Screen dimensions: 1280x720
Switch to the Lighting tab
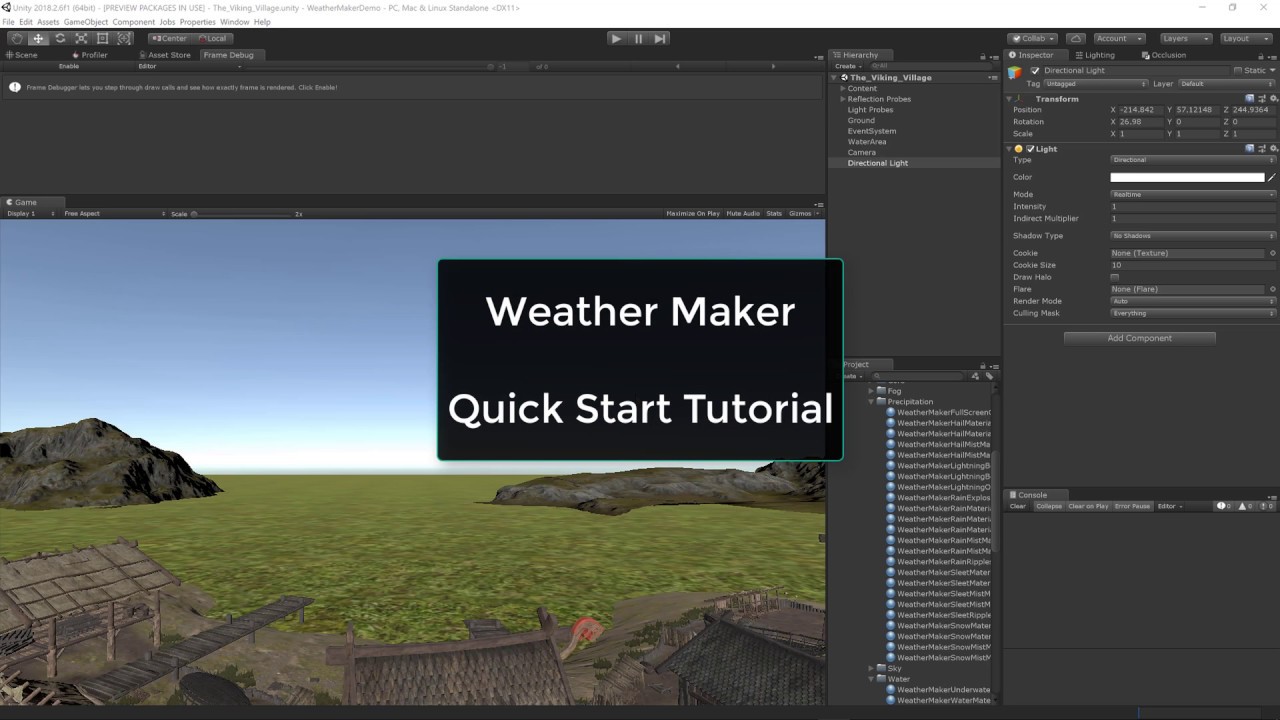click(1096, 55)
